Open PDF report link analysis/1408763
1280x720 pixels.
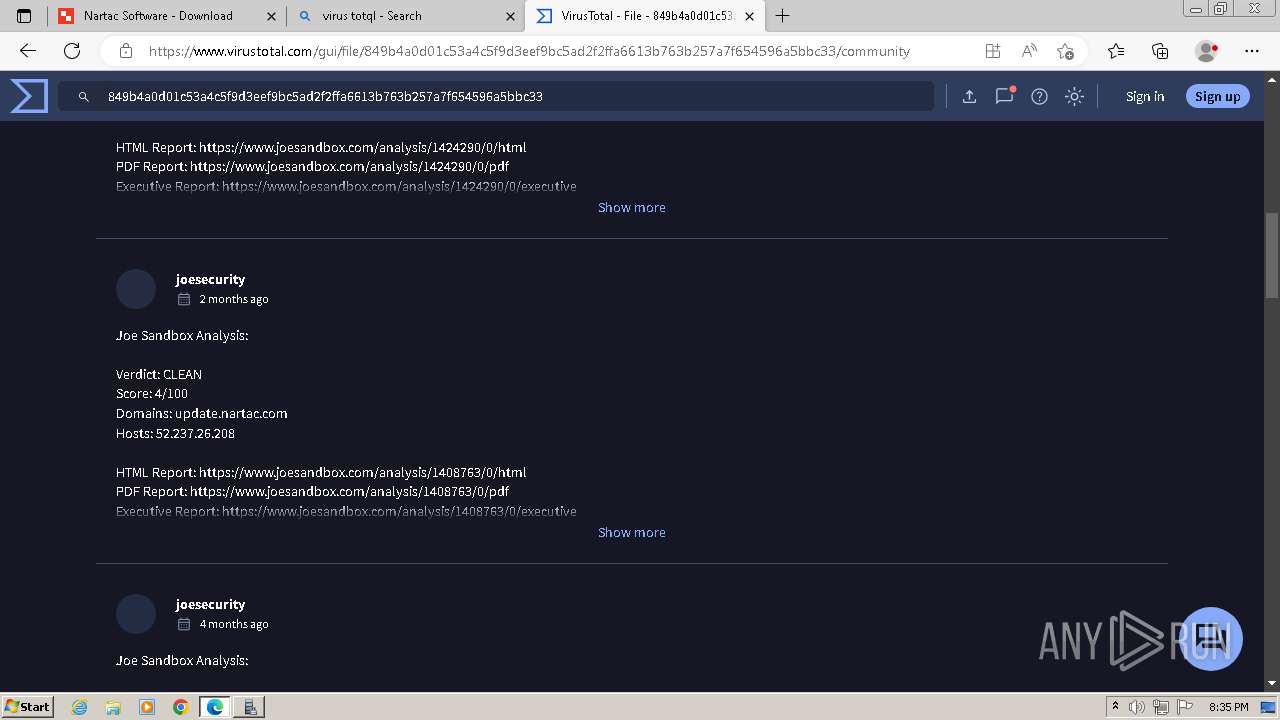pos(349,491)
